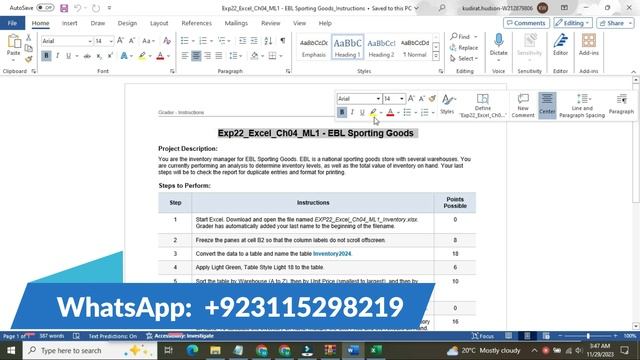The width and height of the screenshot is (640, 360).
Task: Click New Comment in mini toolbar
Action: 523,105
